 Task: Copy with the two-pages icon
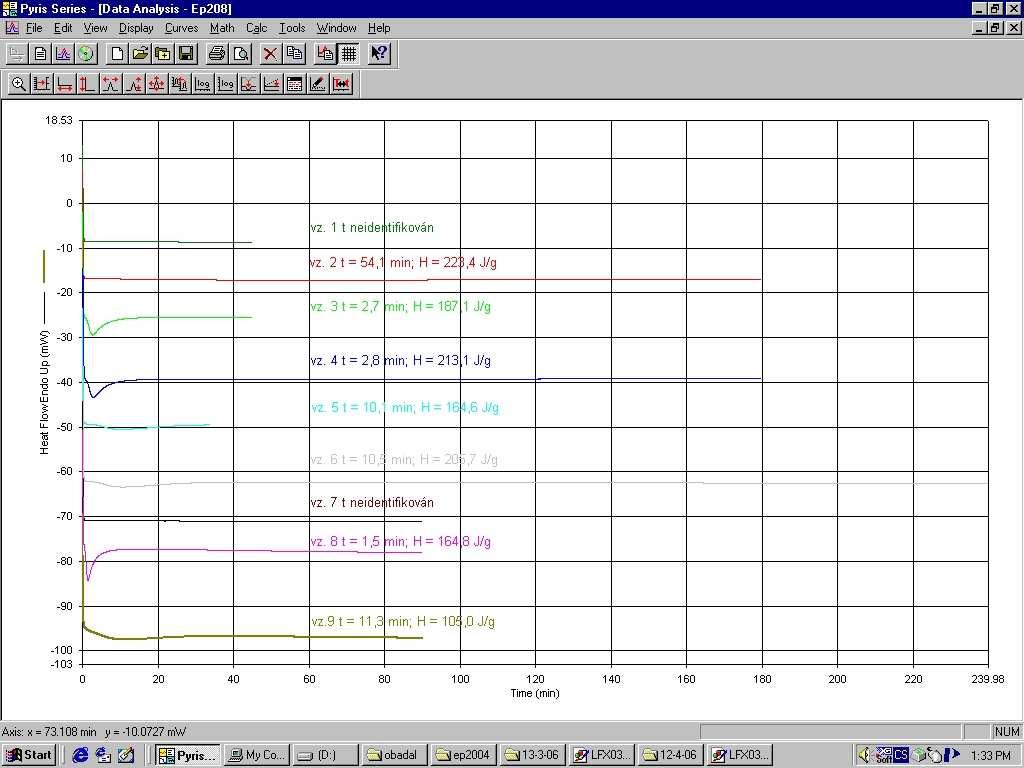(x=295, y=54)
